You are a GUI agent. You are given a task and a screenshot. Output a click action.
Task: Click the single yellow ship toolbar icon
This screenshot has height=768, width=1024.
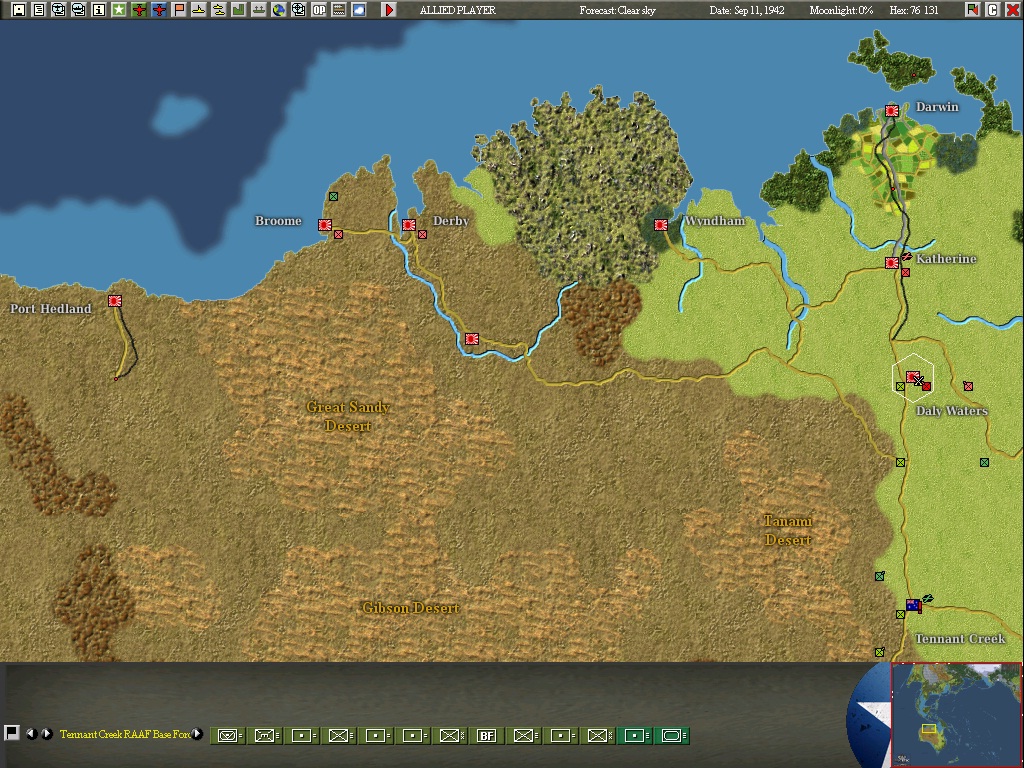pos(199,10)
